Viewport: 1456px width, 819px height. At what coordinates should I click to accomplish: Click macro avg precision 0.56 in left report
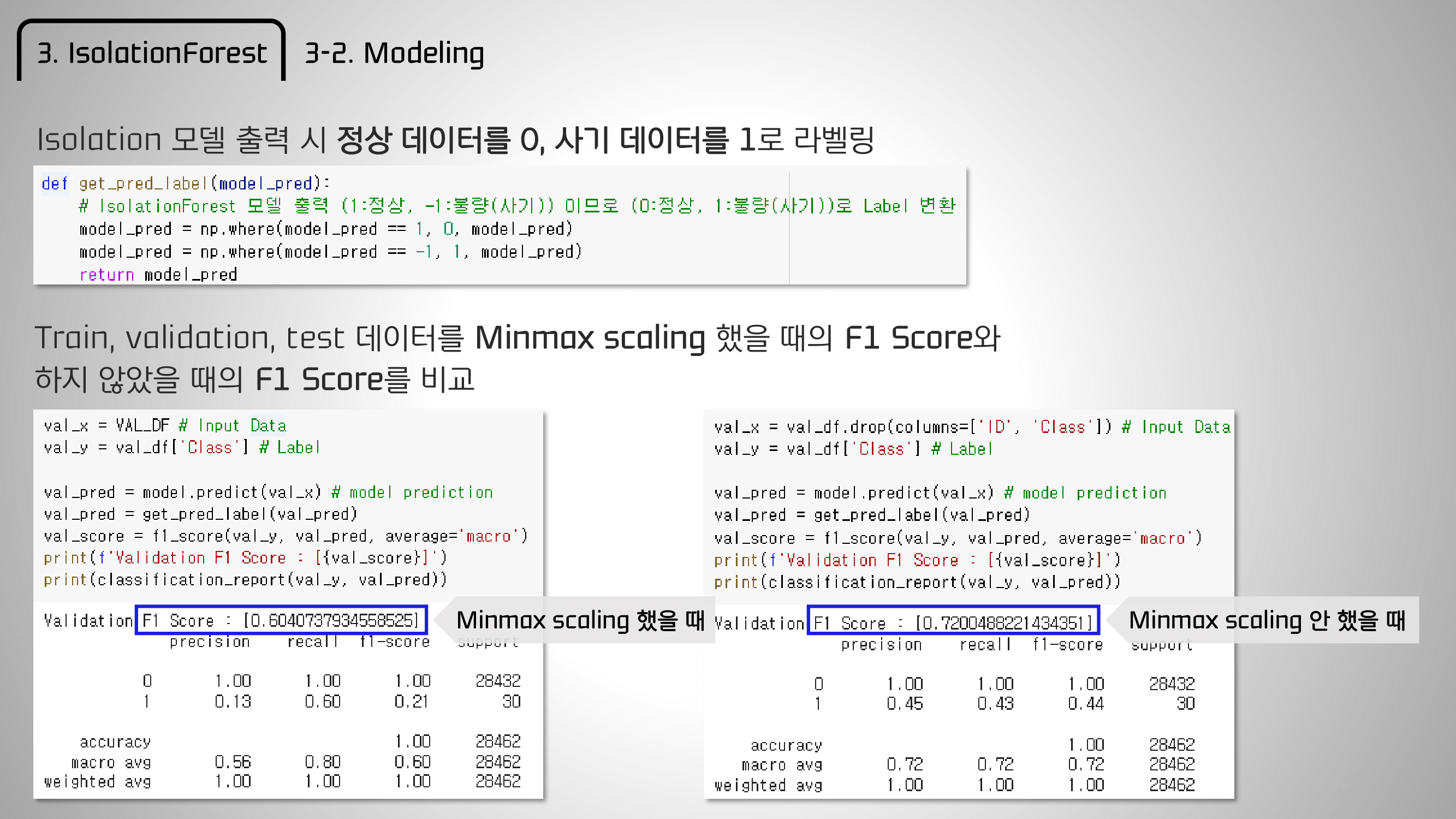(x=233, y=762)
